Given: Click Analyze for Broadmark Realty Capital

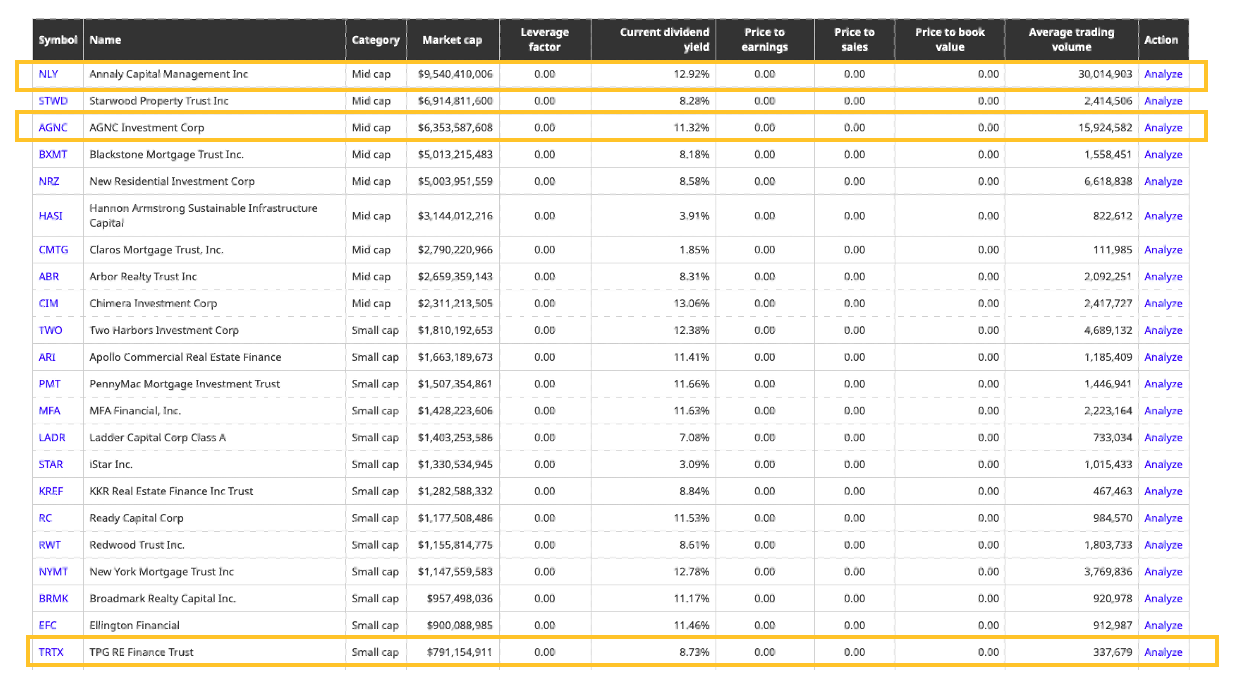Looking at the screenshot, I should point(1163,599).
